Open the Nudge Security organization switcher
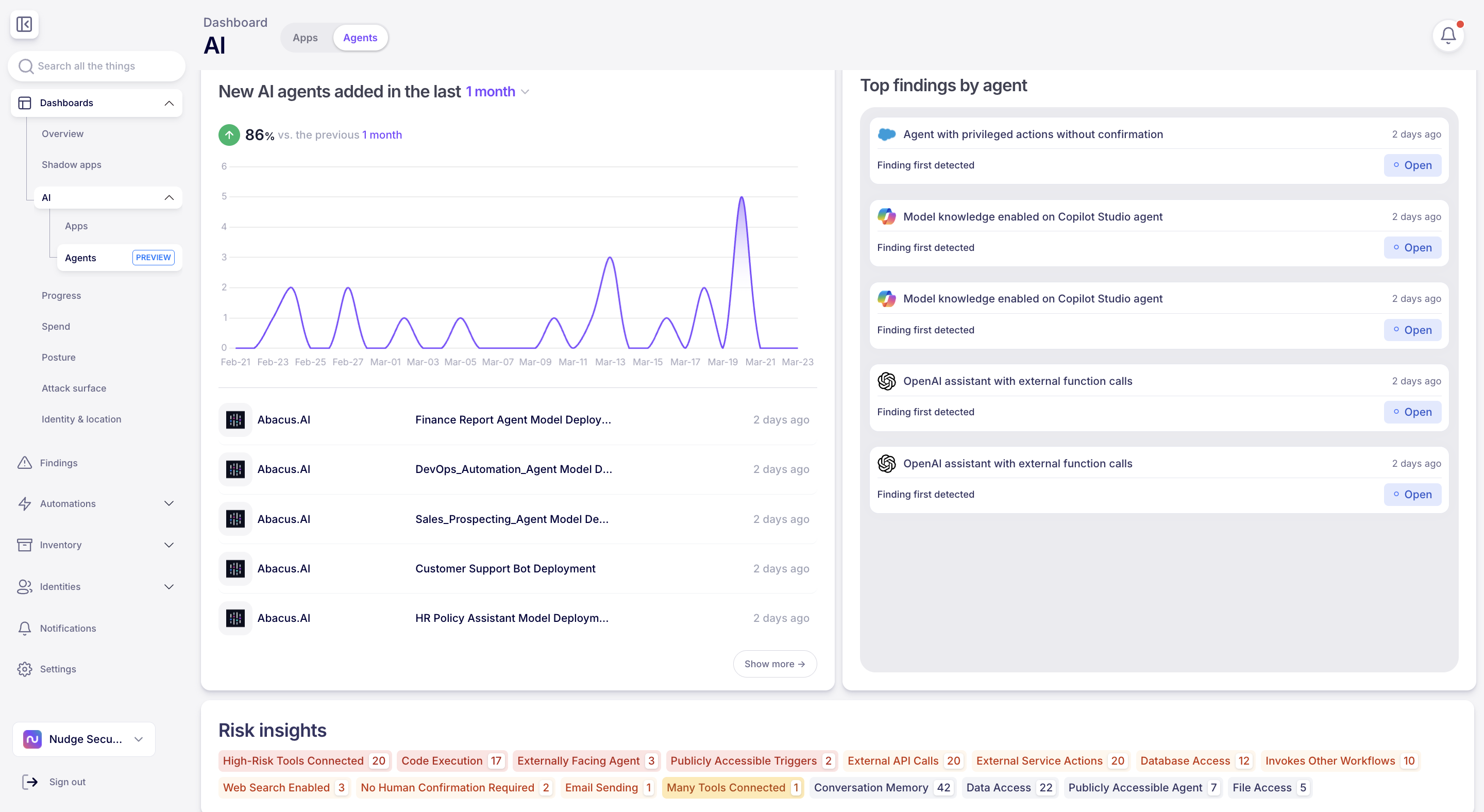The height and width of the screenshot is (812, 1484). coord(84,739)
